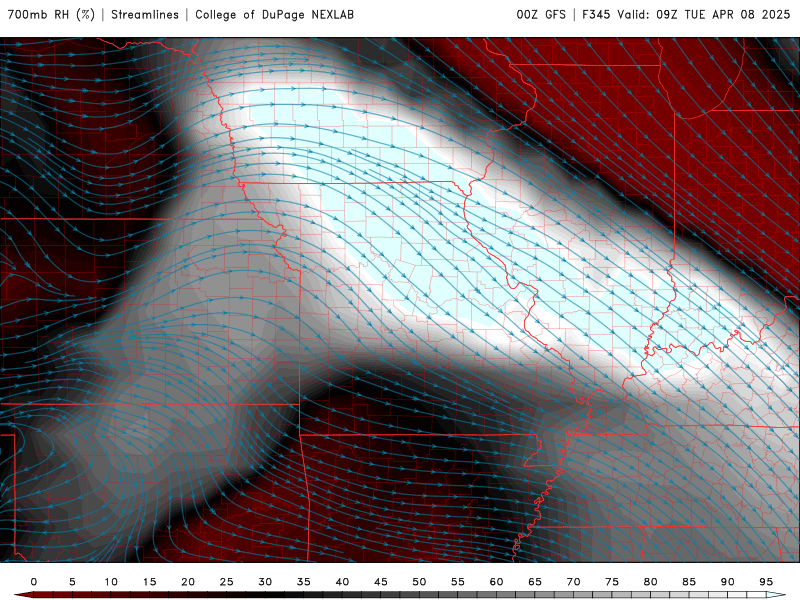
Task: Click the "40" colorbar label
Action: click(342, 582)
